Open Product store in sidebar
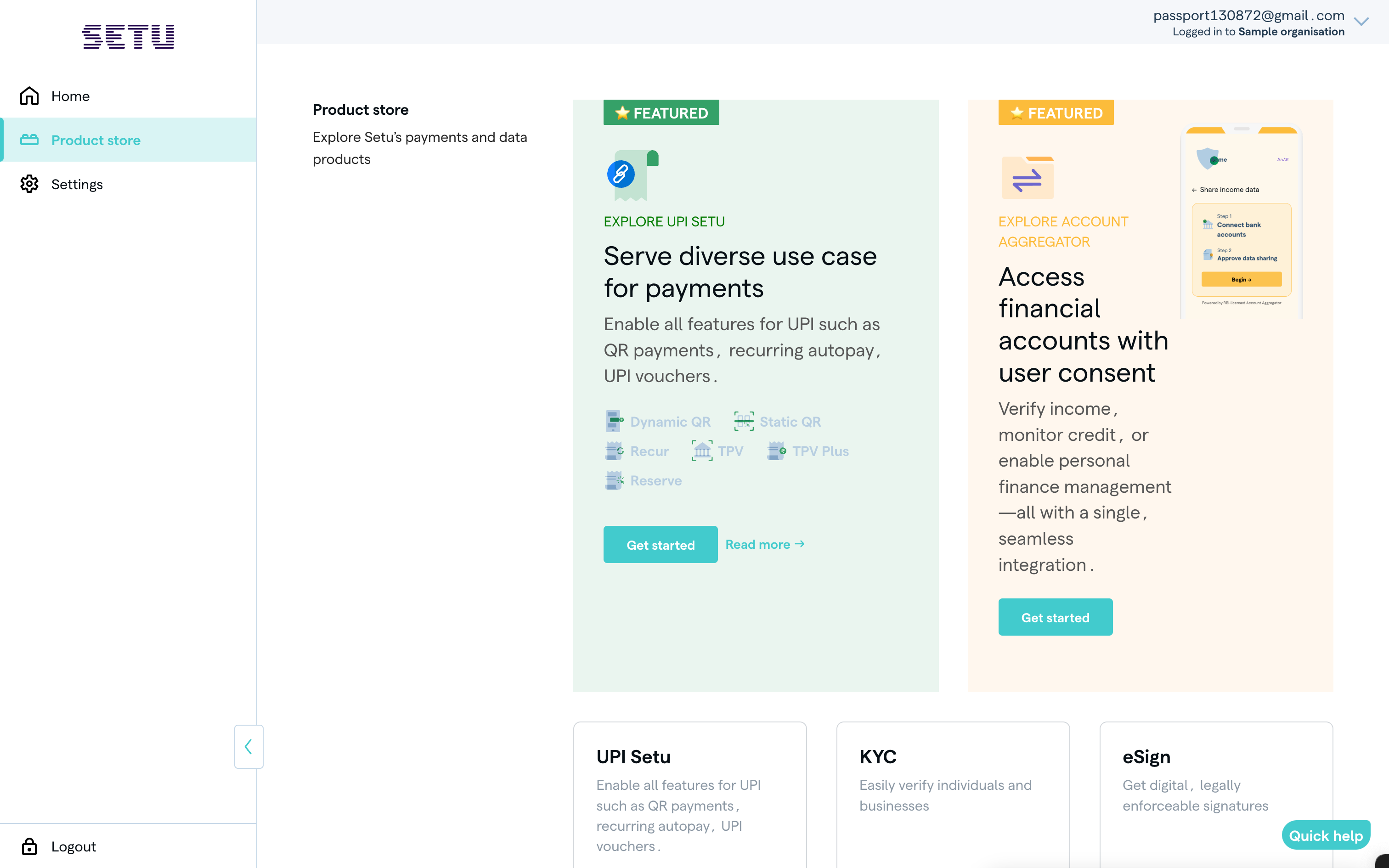This screenshot has width=1389, height=868. 96,140
